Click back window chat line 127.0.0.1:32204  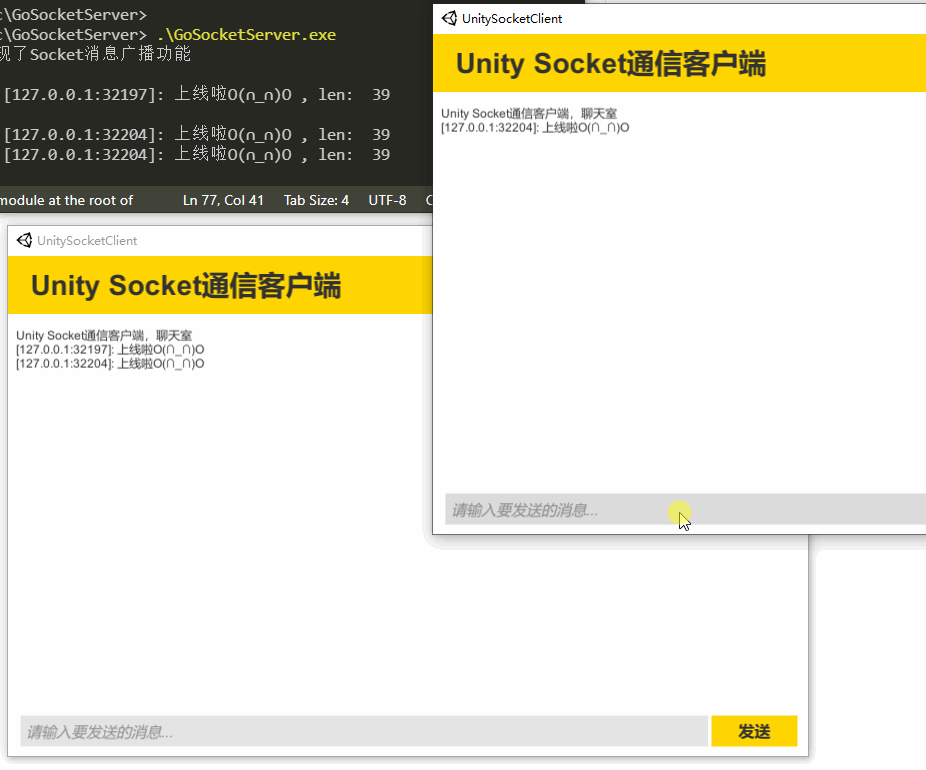click(110, 364)
